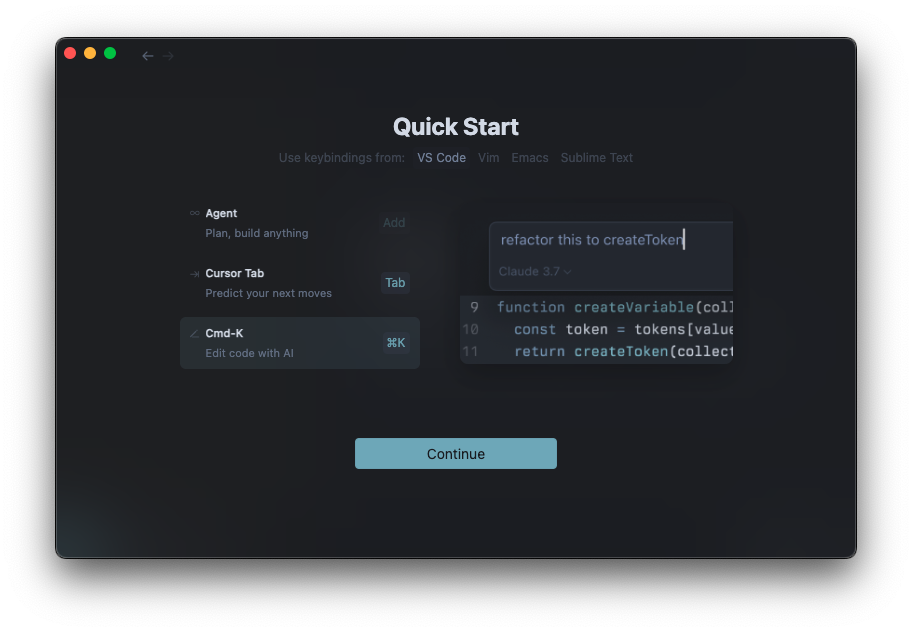Select Vim keybindings
The image size is (912, 632).
pos(489,158)
